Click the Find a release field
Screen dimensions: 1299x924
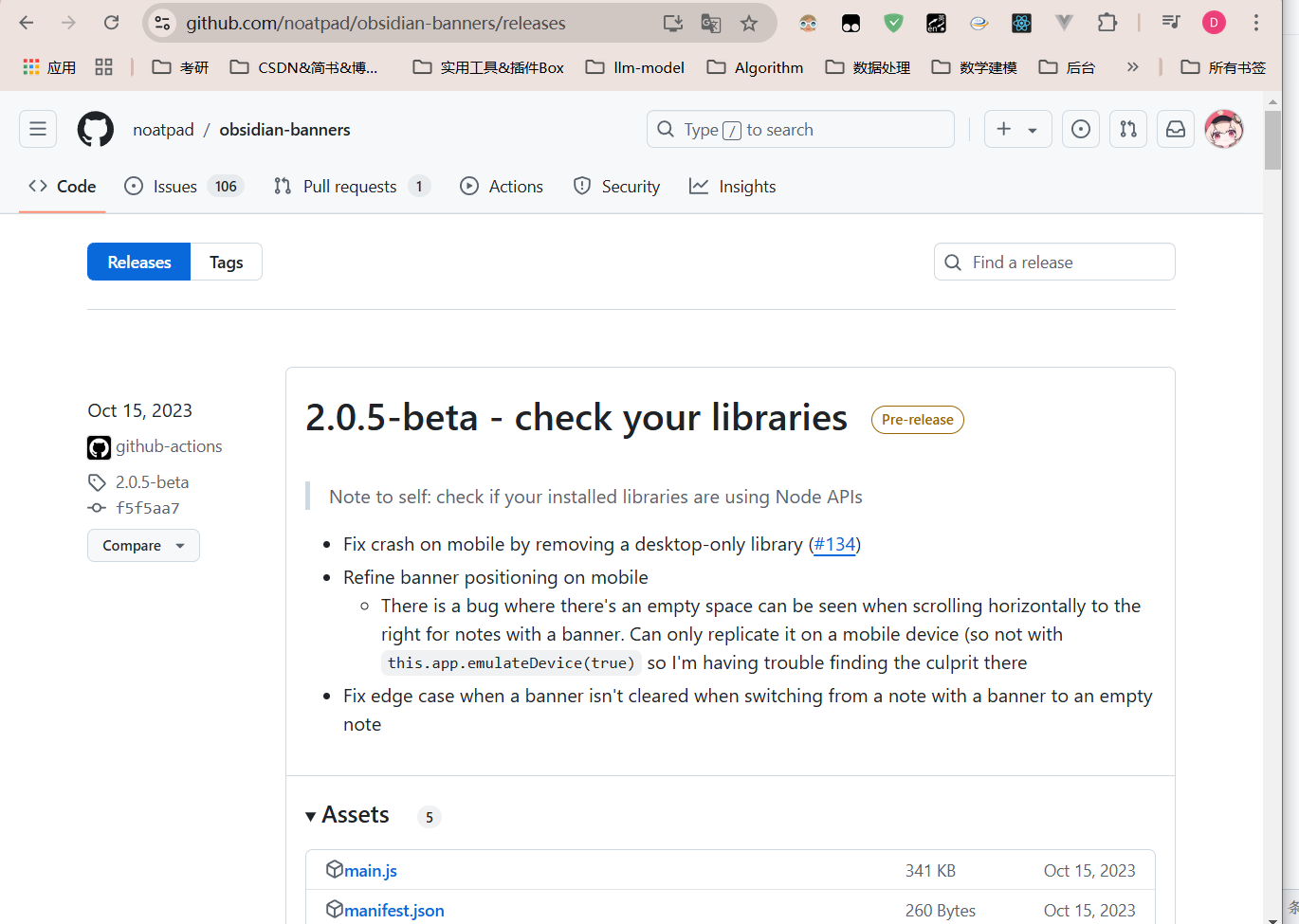click(x=1054, y=263)
